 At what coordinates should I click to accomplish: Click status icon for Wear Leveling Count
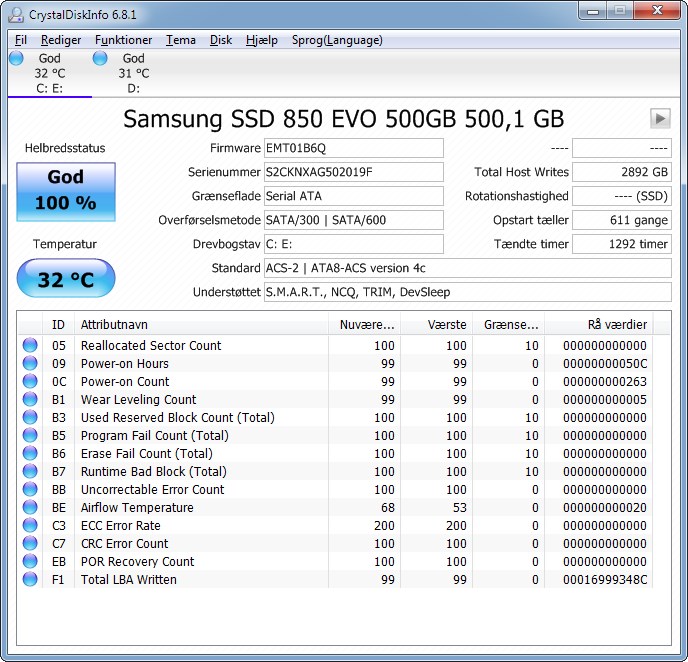coord(30,399)
